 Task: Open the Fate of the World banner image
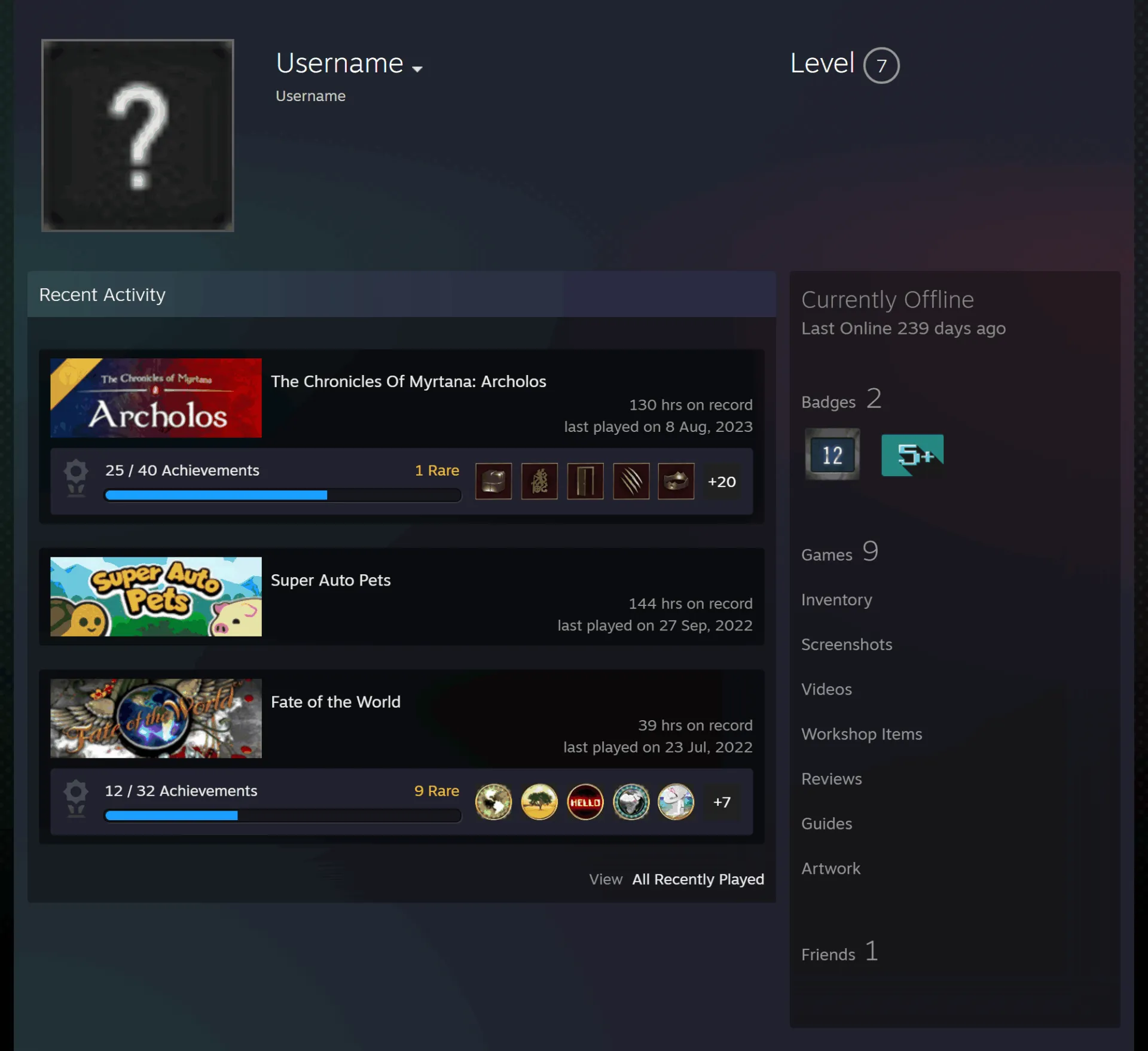(156, 718)
